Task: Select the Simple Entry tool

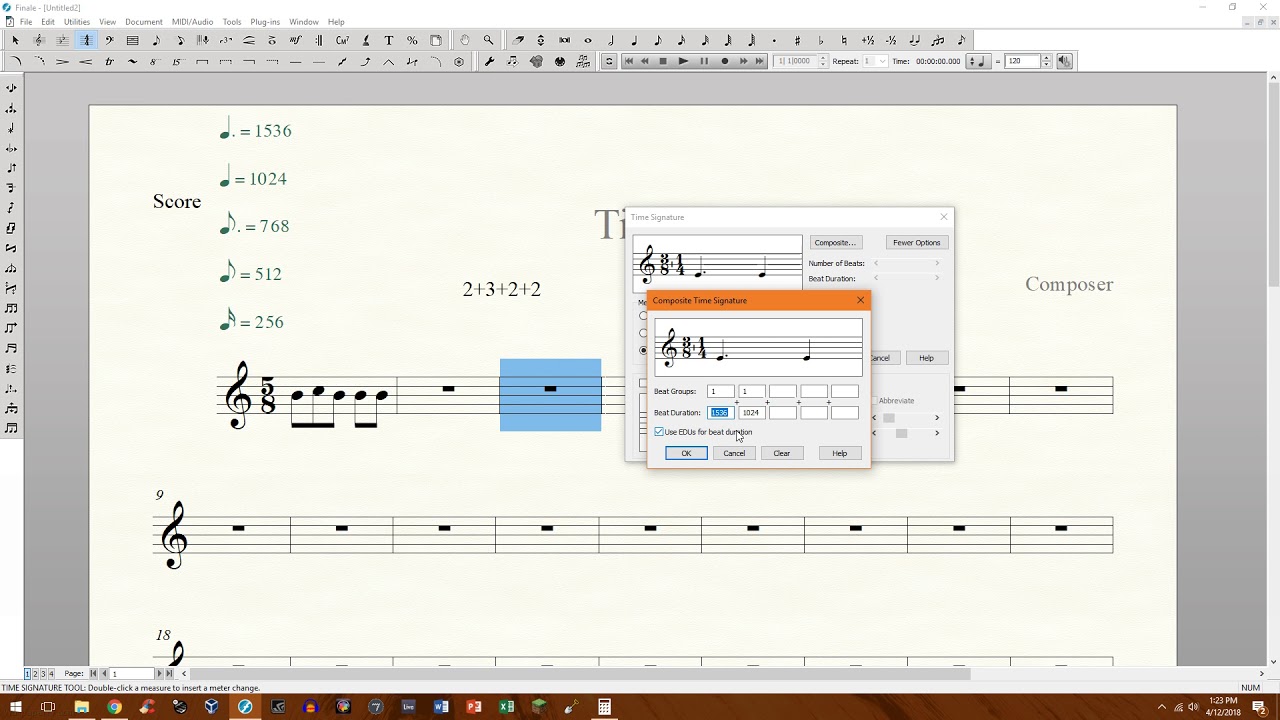Action: point(156,40)
